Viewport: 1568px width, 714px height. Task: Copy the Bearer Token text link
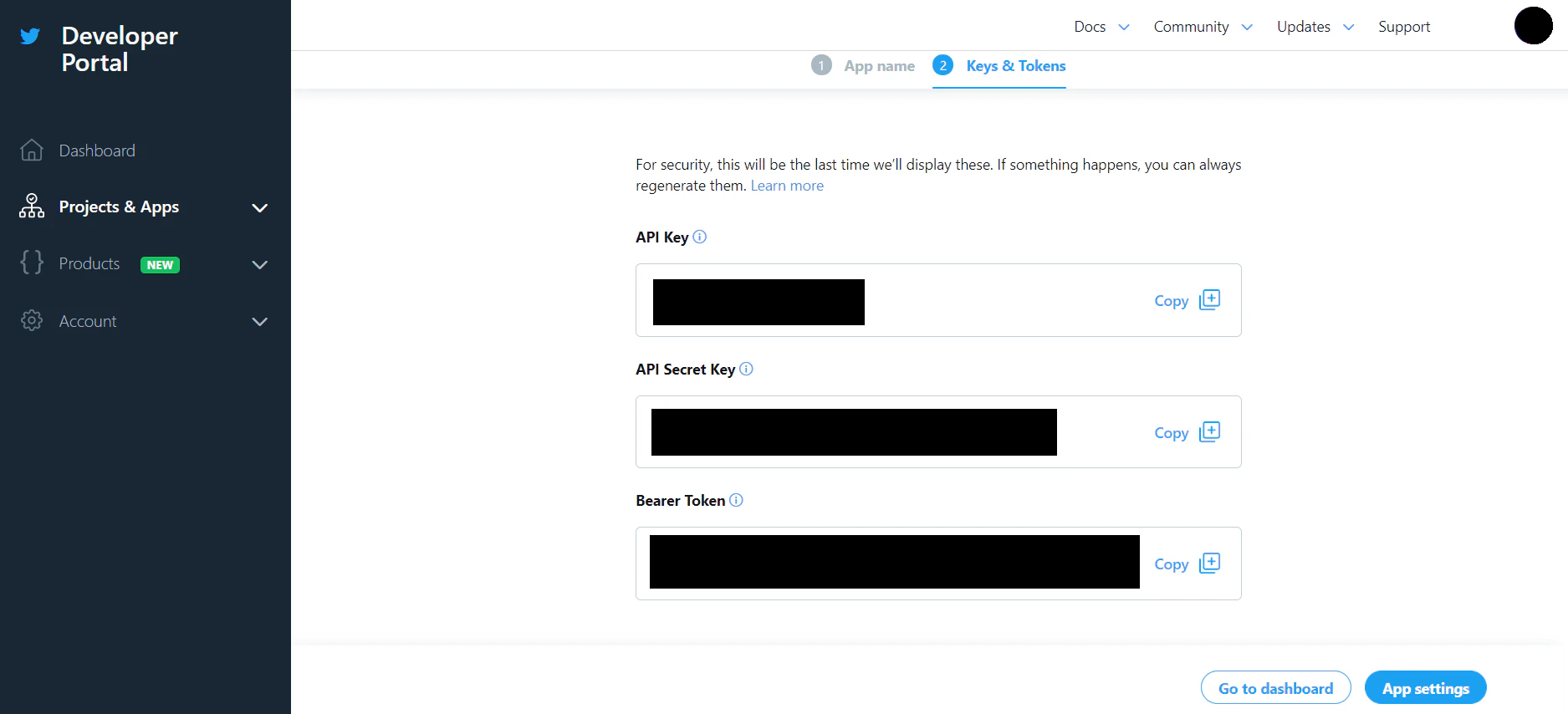pyautogui.click(x=1171, y=564)
